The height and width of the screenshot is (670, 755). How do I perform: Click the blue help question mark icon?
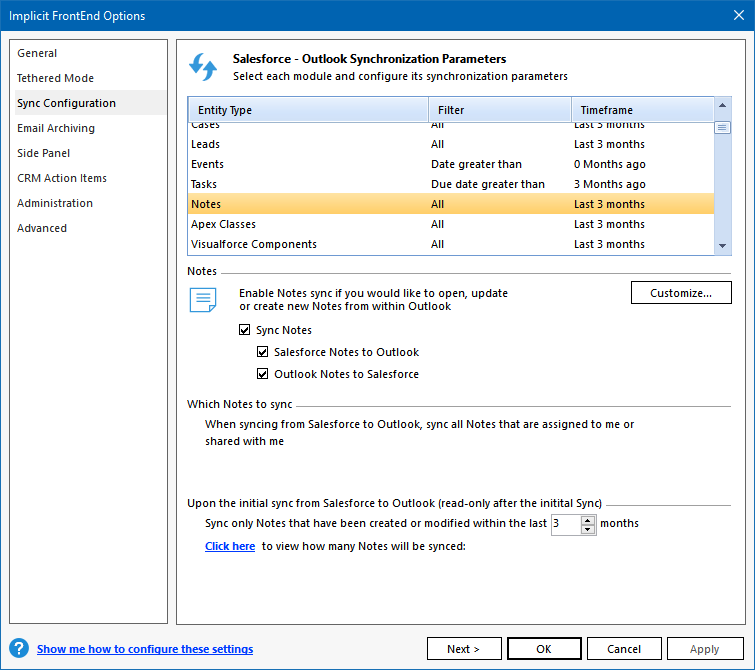point(19,649)
